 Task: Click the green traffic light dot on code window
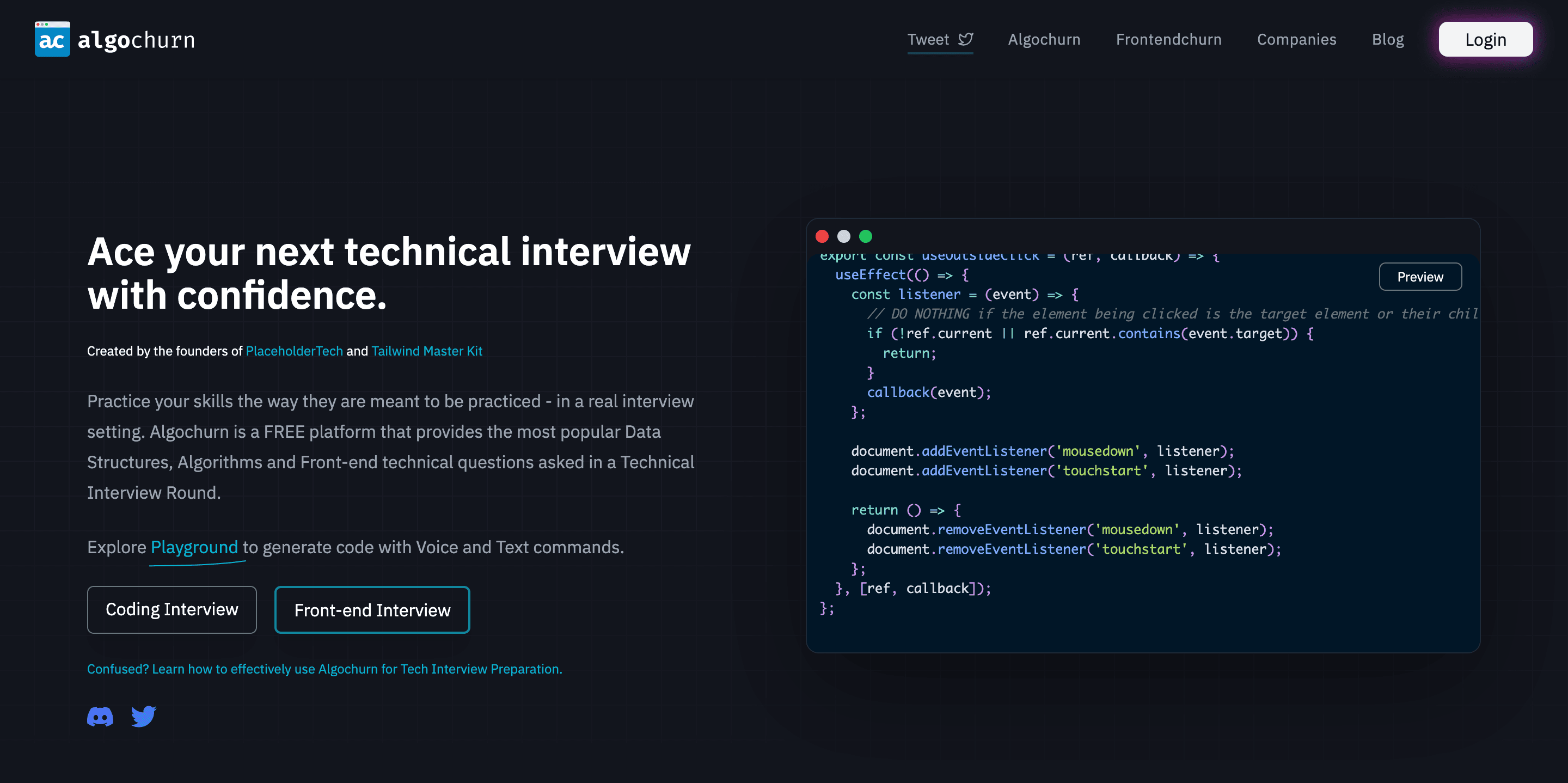tap(866, 236)
